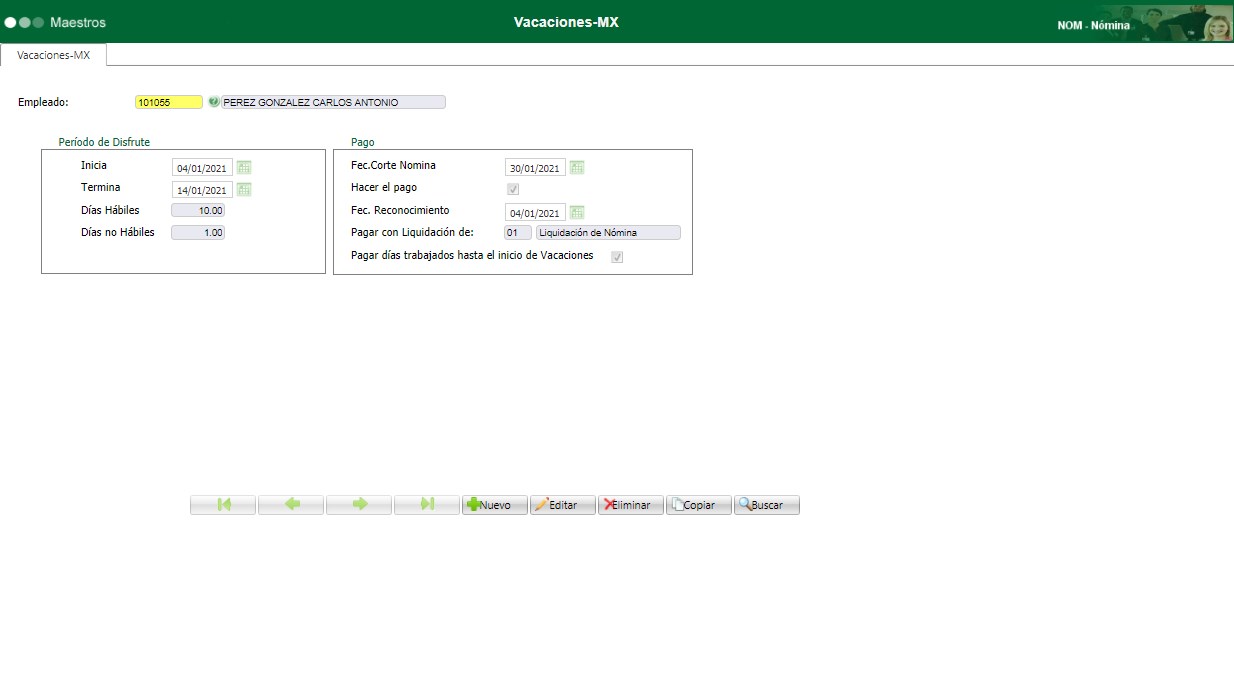Click the Nuevo button
Screen dimensions: 1234x698
pyautogui.click(x=495, y=505)
